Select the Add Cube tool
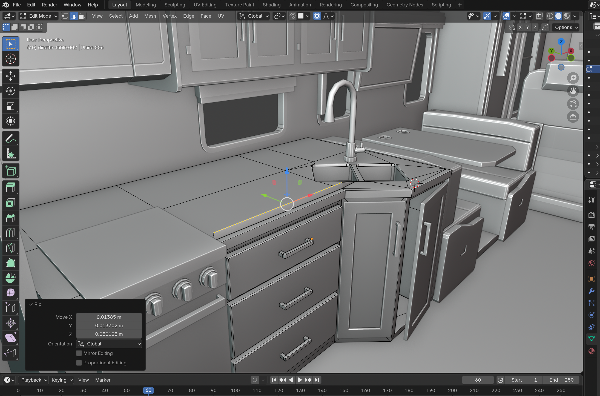 pyautogui.click(x=10, y=171)
